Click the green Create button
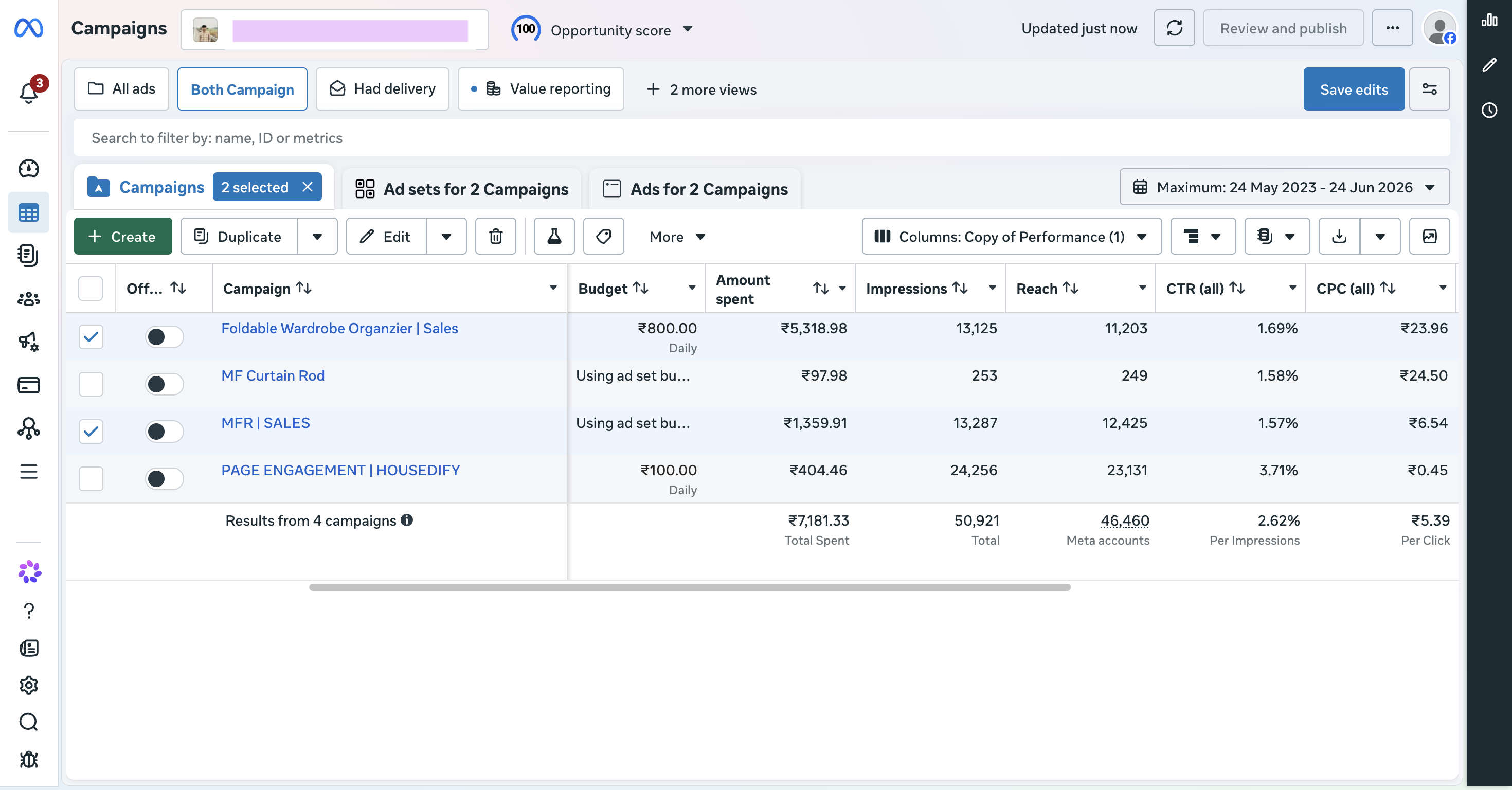1512x790 pixels. [123, 236]
